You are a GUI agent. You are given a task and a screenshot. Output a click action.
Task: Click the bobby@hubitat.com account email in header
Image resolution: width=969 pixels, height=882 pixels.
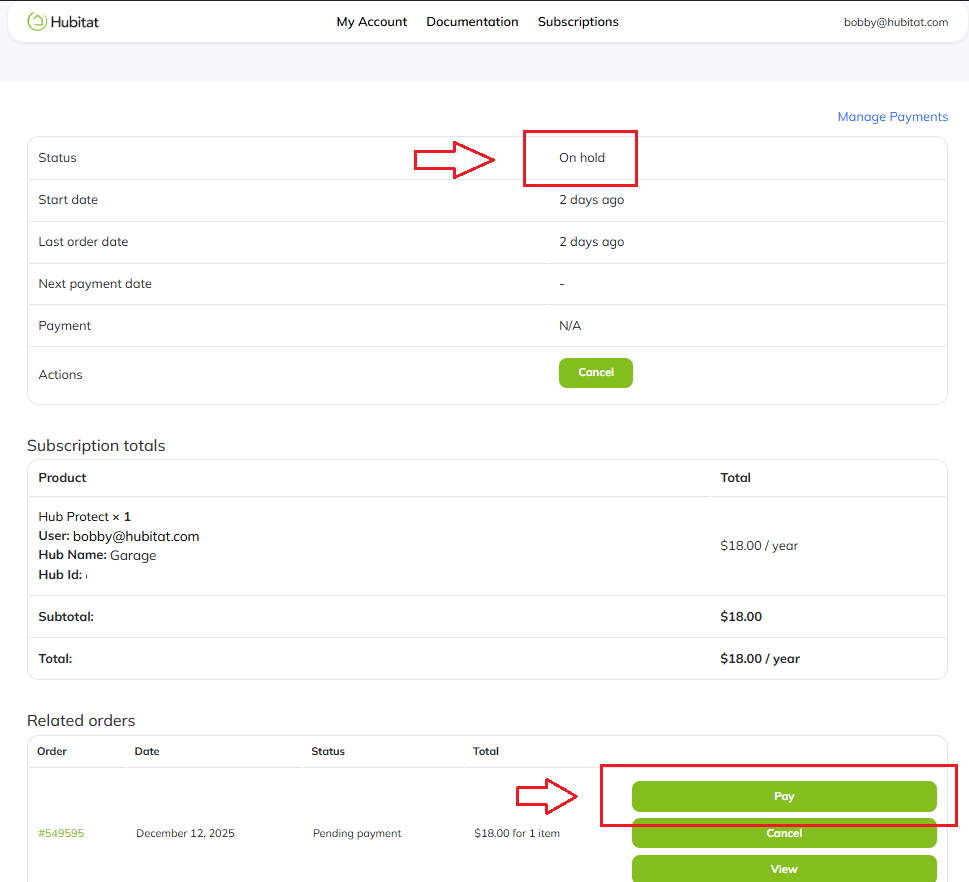click(895, 22)
